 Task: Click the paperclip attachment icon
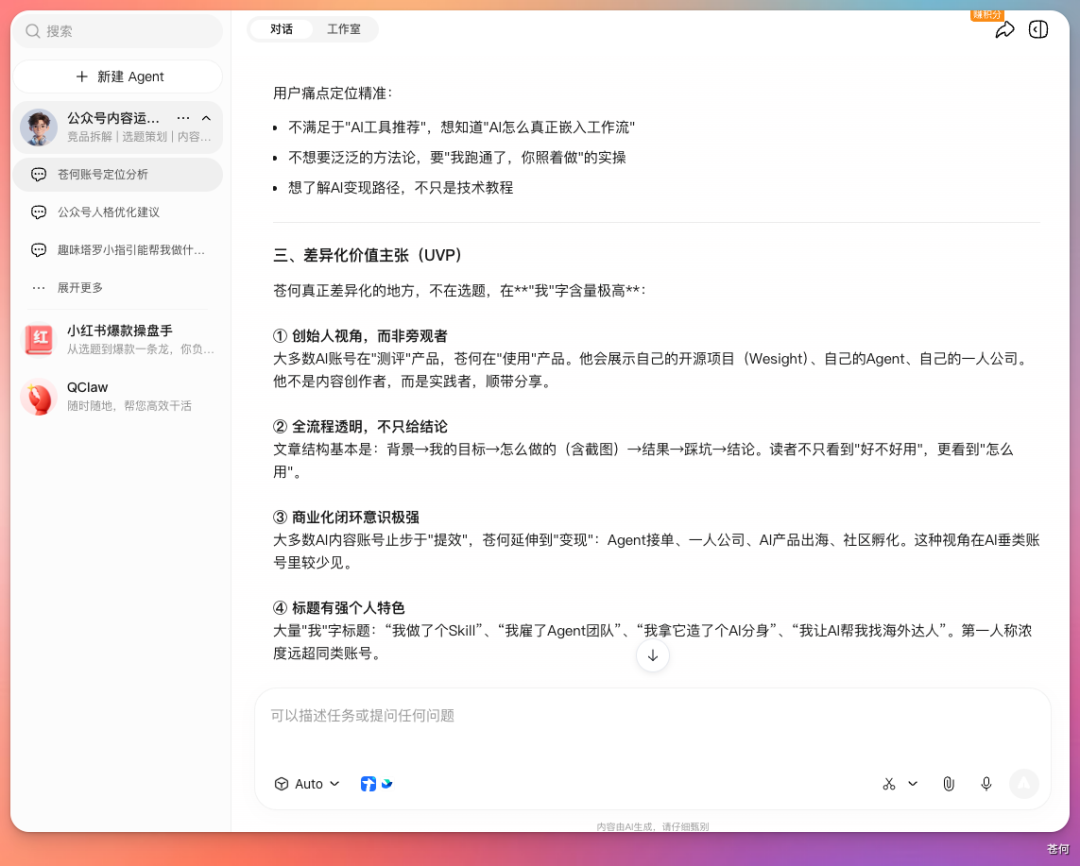pyautogui.click(x=948, y=784)
